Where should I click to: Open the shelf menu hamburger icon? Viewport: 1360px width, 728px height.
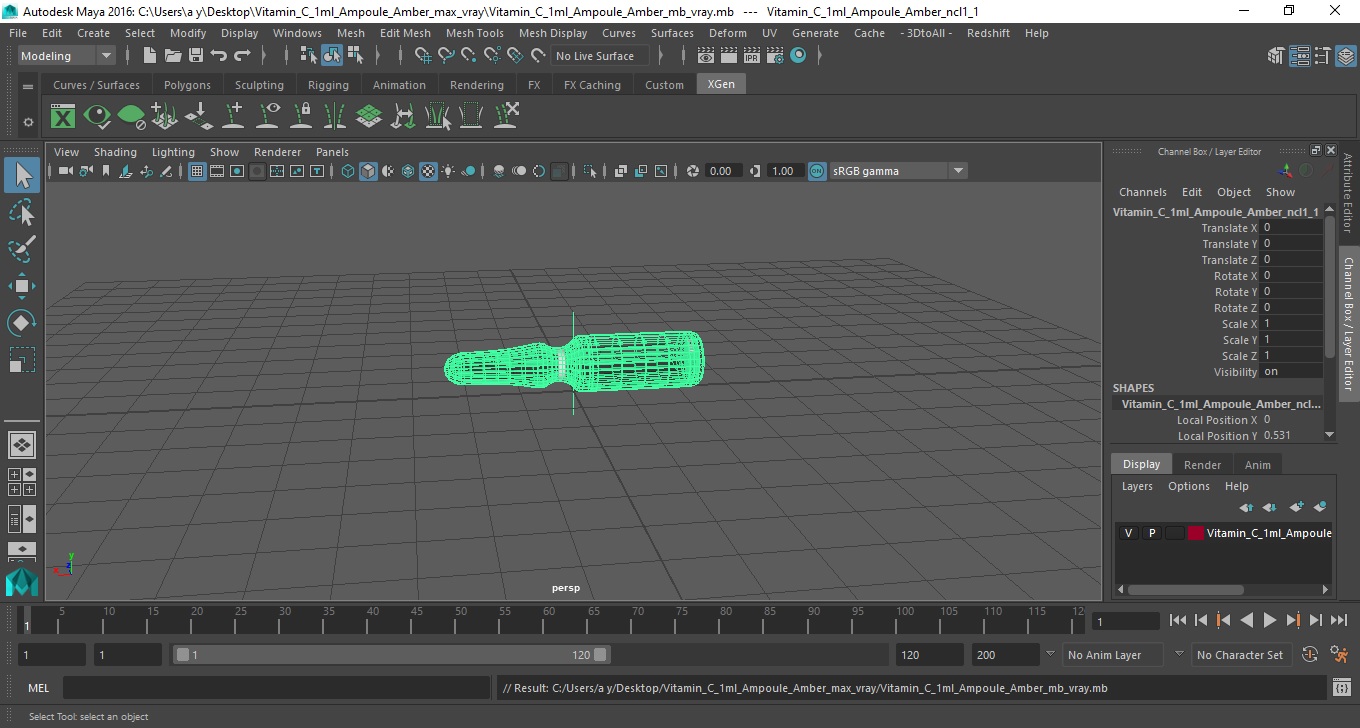(28, 86)
